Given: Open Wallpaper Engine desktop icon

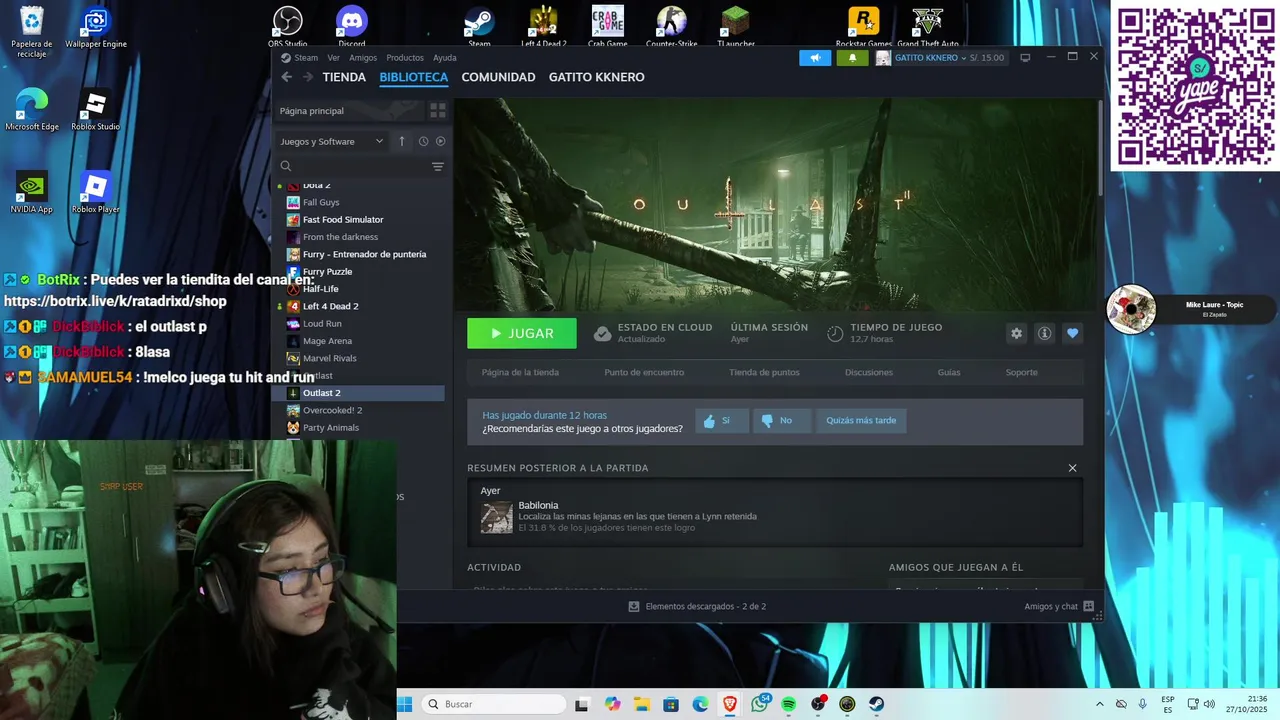Looking at the screenshot, I should pos(96,27).
